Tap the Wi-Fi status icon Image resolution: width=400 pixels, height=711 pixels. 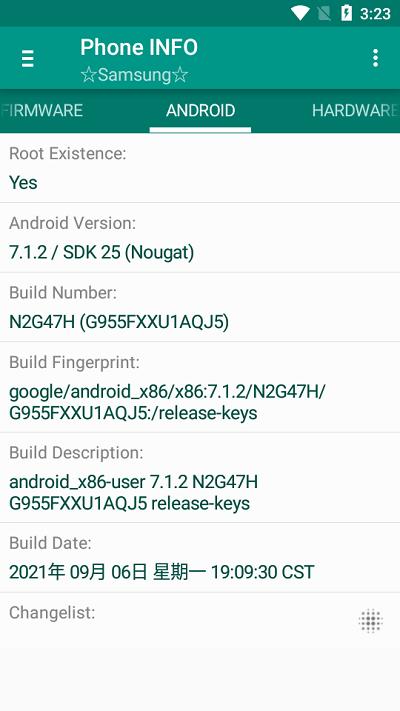coord(300,13)
